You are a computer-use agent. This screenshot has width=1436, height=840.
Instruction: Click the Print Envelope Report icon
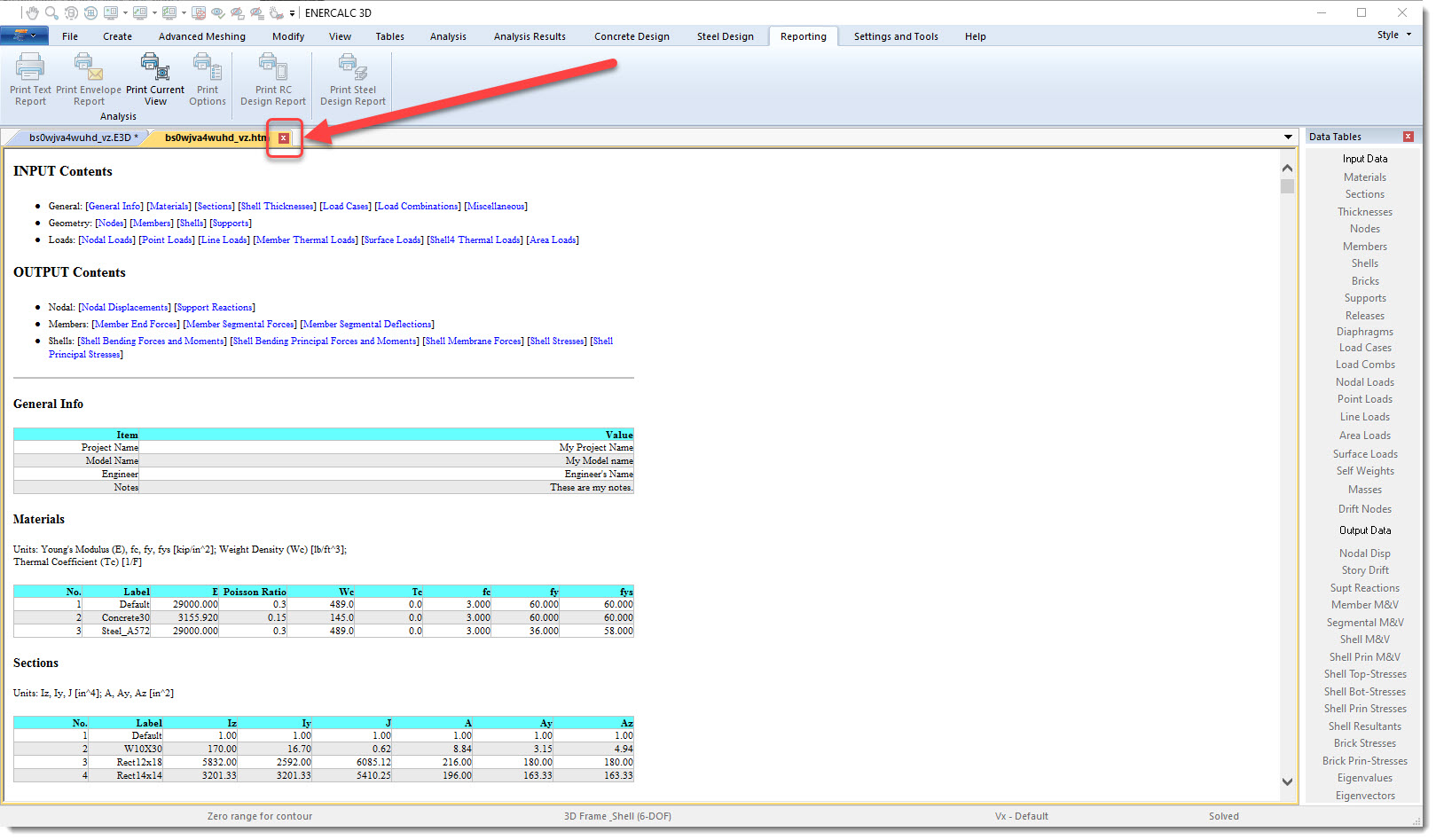88,67
